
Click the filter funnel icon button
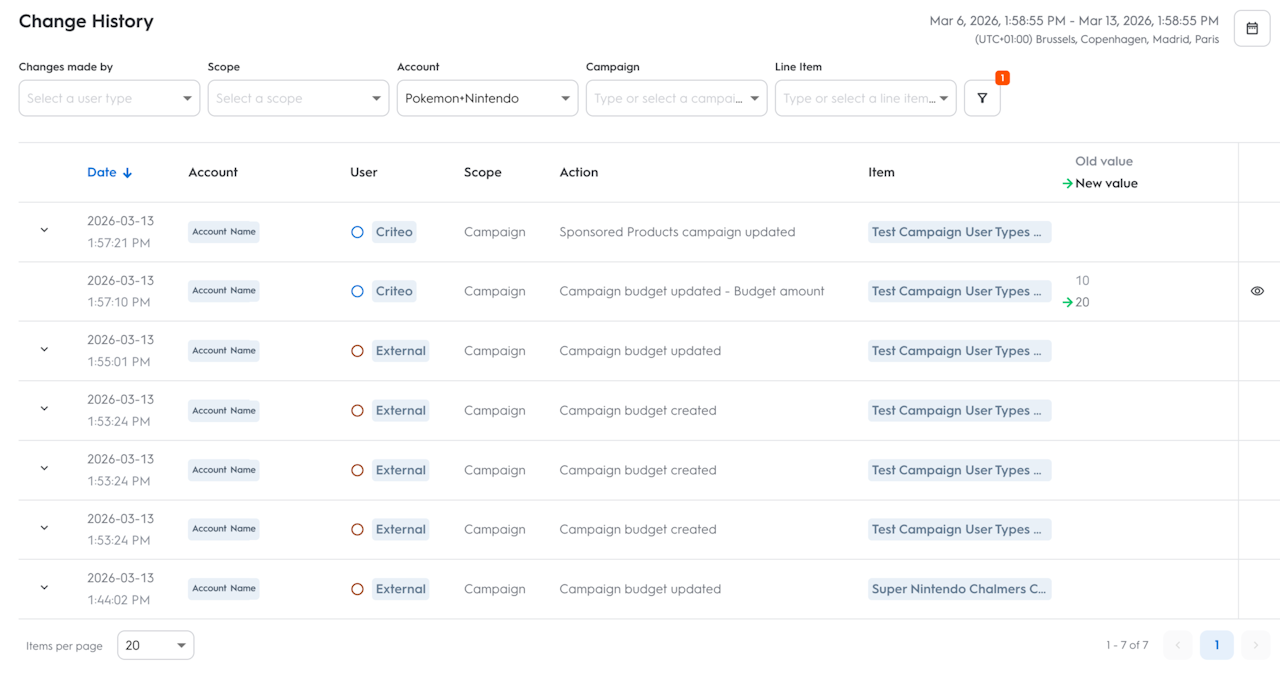click(x=982, y=98)
